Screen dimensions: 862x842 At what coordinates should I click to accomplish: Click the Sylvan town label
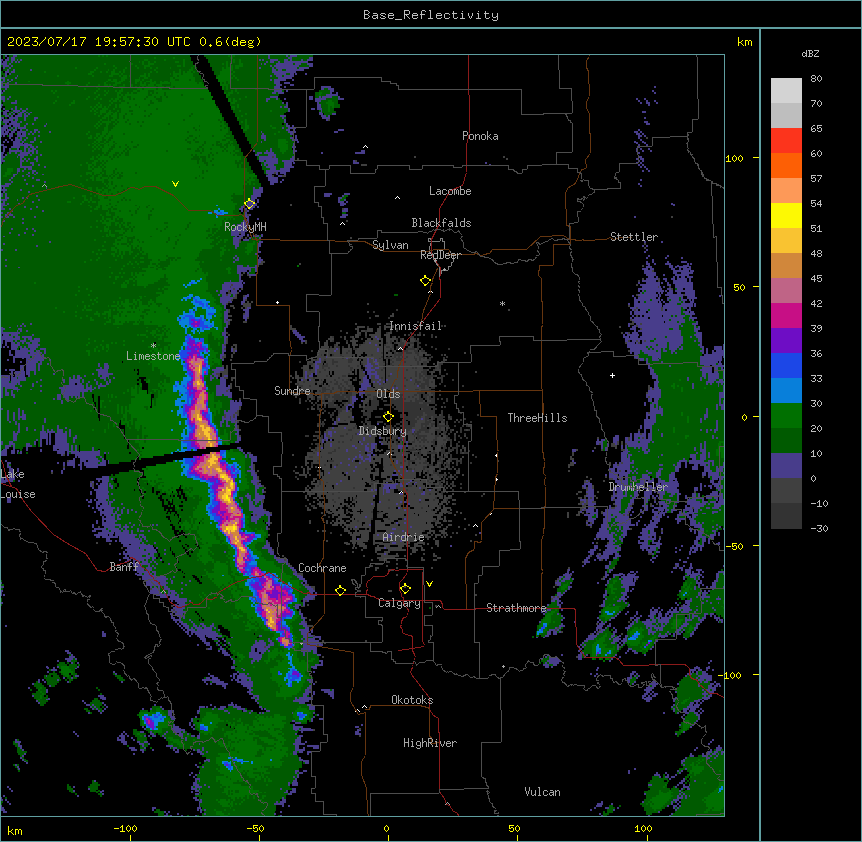[x=390, y=245]
